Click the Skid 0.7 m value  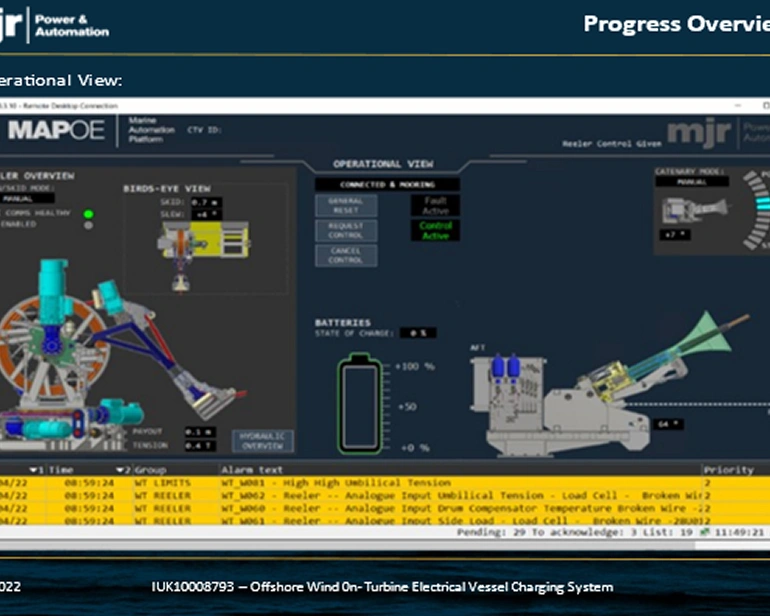[206, 202]
